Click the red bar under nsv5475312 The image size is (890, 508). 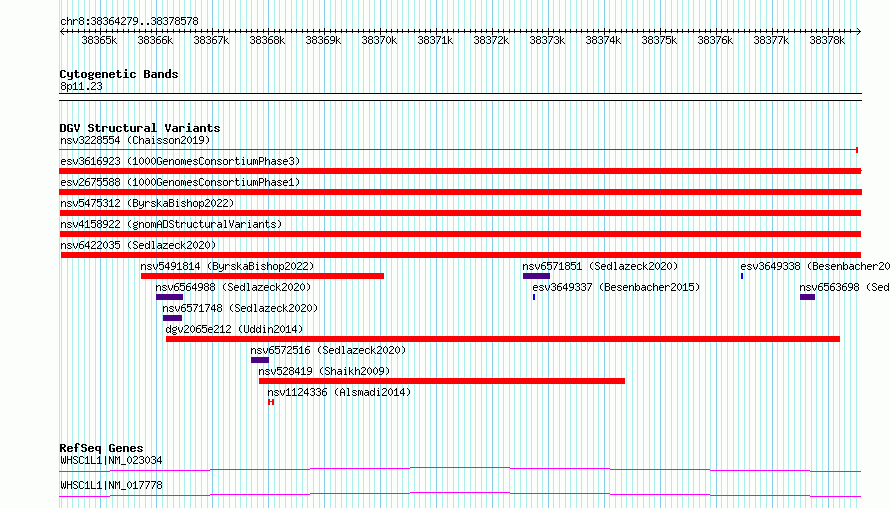click(460, 213)
